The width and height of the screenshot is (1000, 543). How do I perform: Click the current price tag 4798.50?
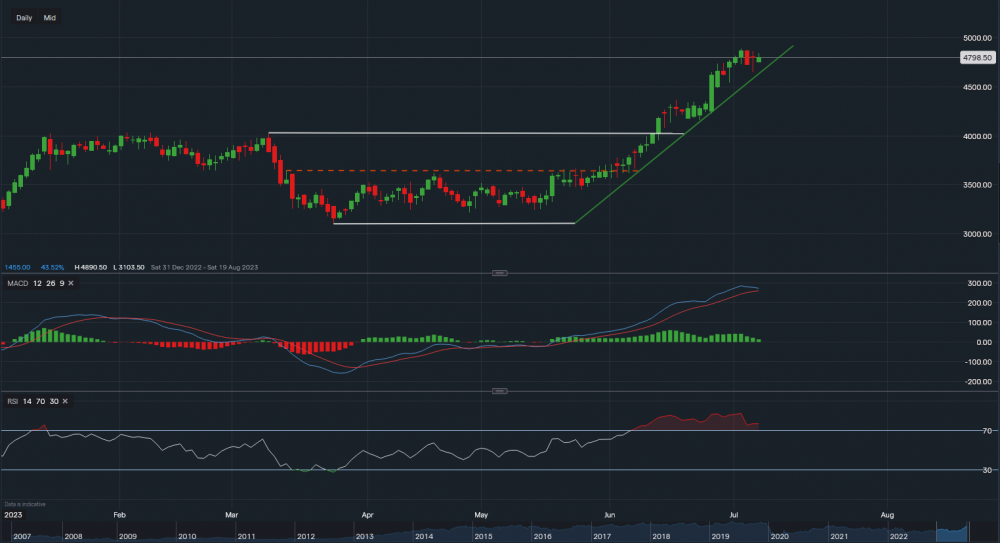point(974,59)
